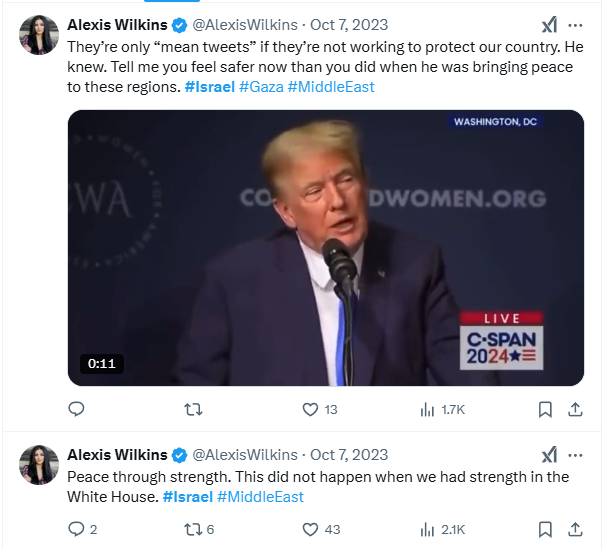Image resolution: width=604 pixels, height=550 pixels.
Task: Open Grok icon on second tweet
Action: [550, 455]
